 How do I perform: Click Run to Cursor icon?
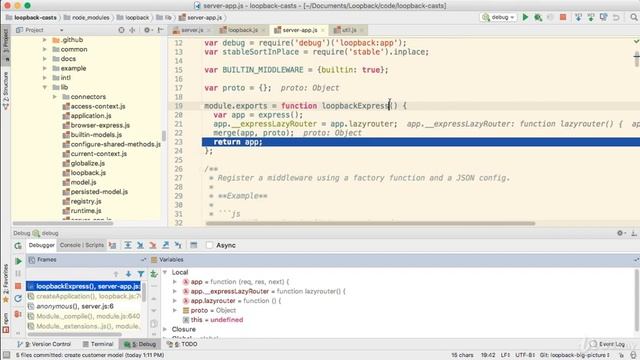[x=178, y=245]
